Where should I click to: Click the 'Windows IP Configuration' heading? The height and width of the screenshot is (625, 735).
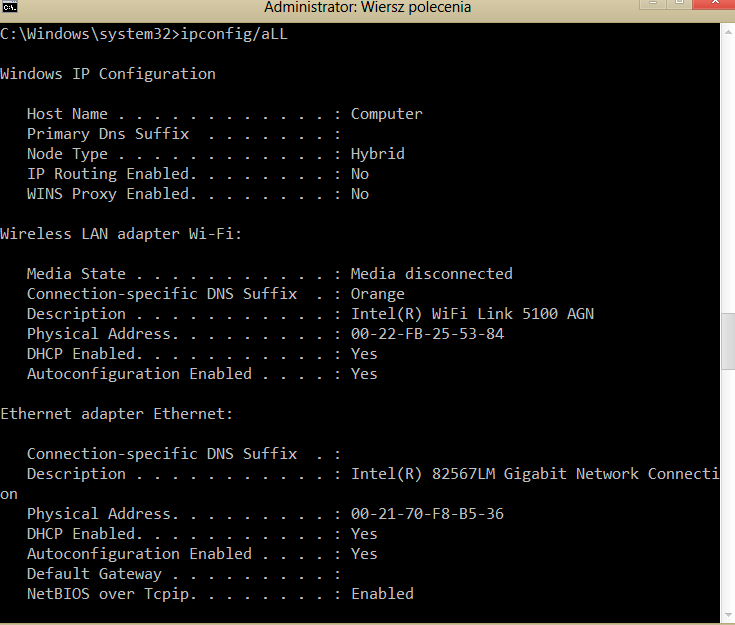tap(108, 74)
